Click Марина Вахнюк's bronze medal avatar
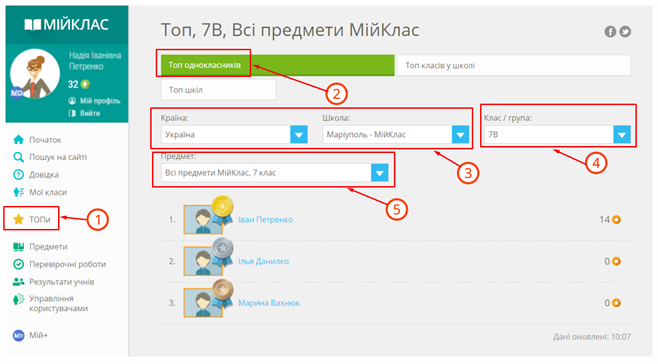The height and width of the screenshot is (364, 658). coord(208,299)
